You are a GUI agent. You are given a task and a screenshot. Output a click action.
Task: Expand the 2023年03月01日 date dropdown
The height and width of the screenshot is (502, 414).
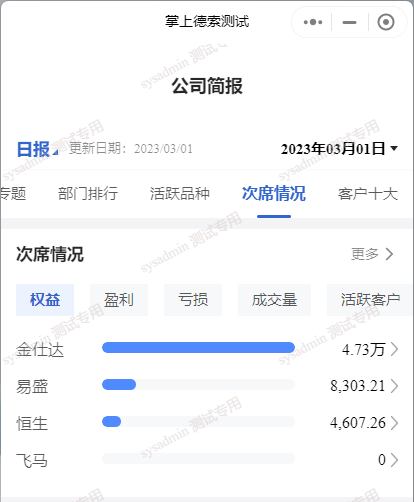point(339,149)
